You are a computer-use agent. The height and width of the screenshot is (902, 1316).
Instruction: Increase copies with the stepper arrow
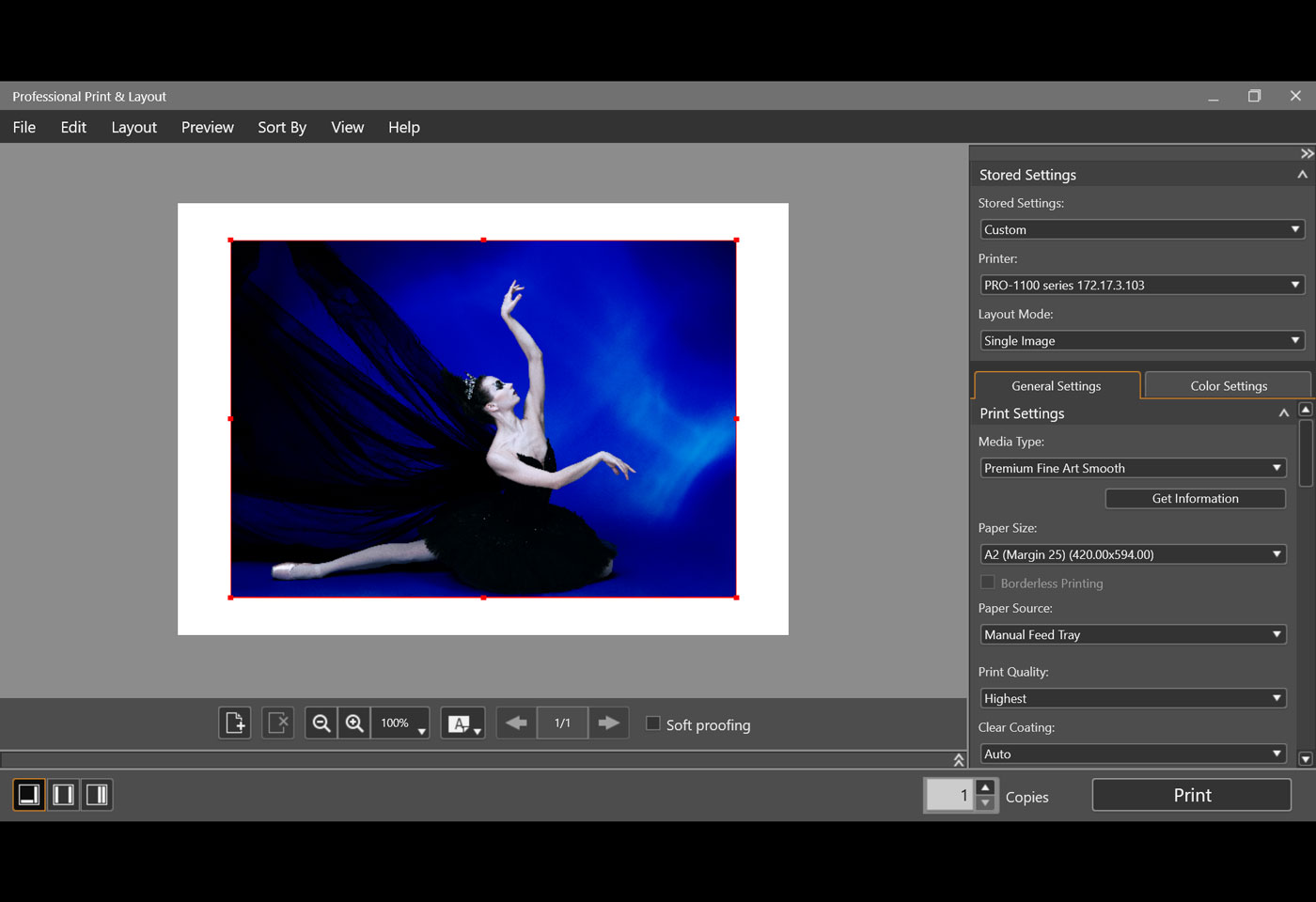(x=985, y=788)
